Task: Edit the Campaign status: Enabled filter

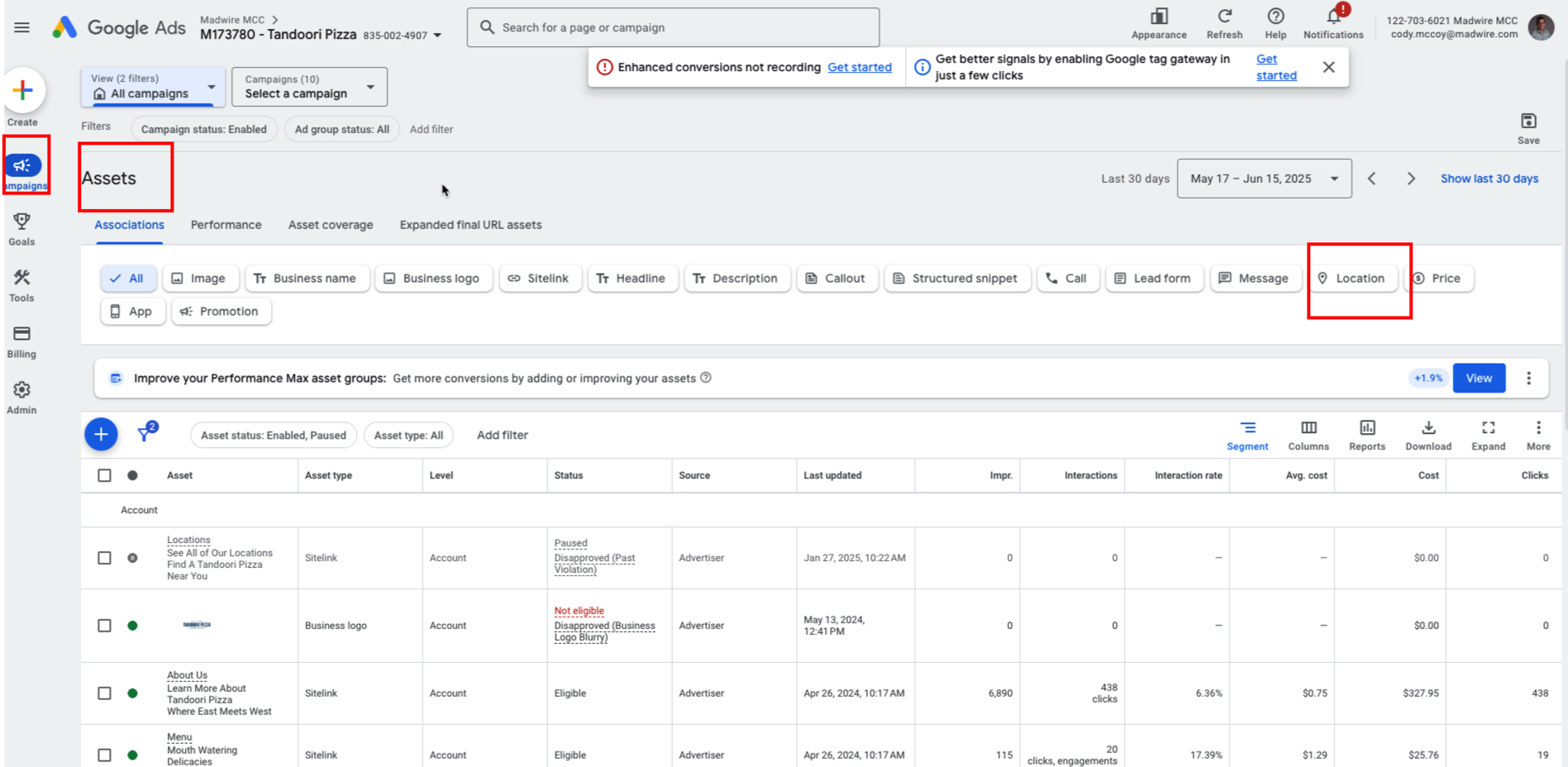Action: pyautogui.click(x=203, y=129)
